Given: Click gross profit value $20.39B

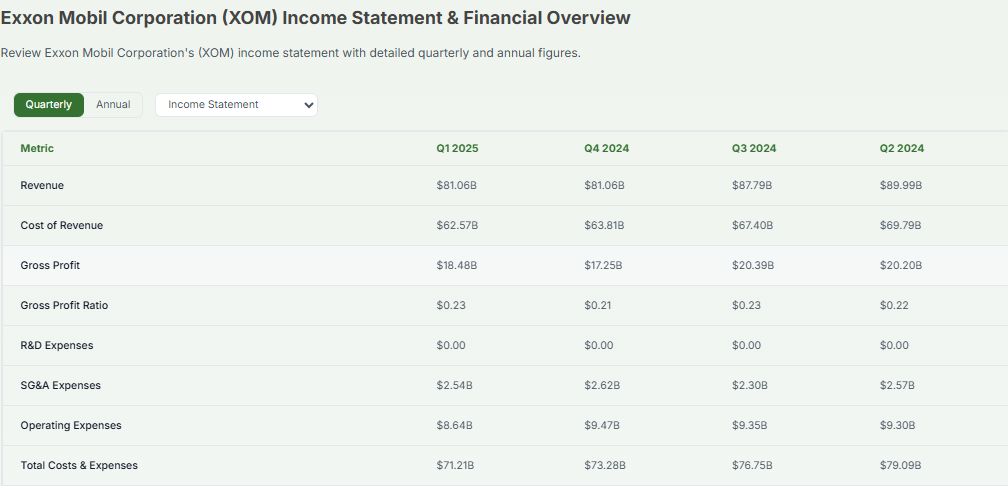Looking at the screenshot, I should [x=753, y=265].
